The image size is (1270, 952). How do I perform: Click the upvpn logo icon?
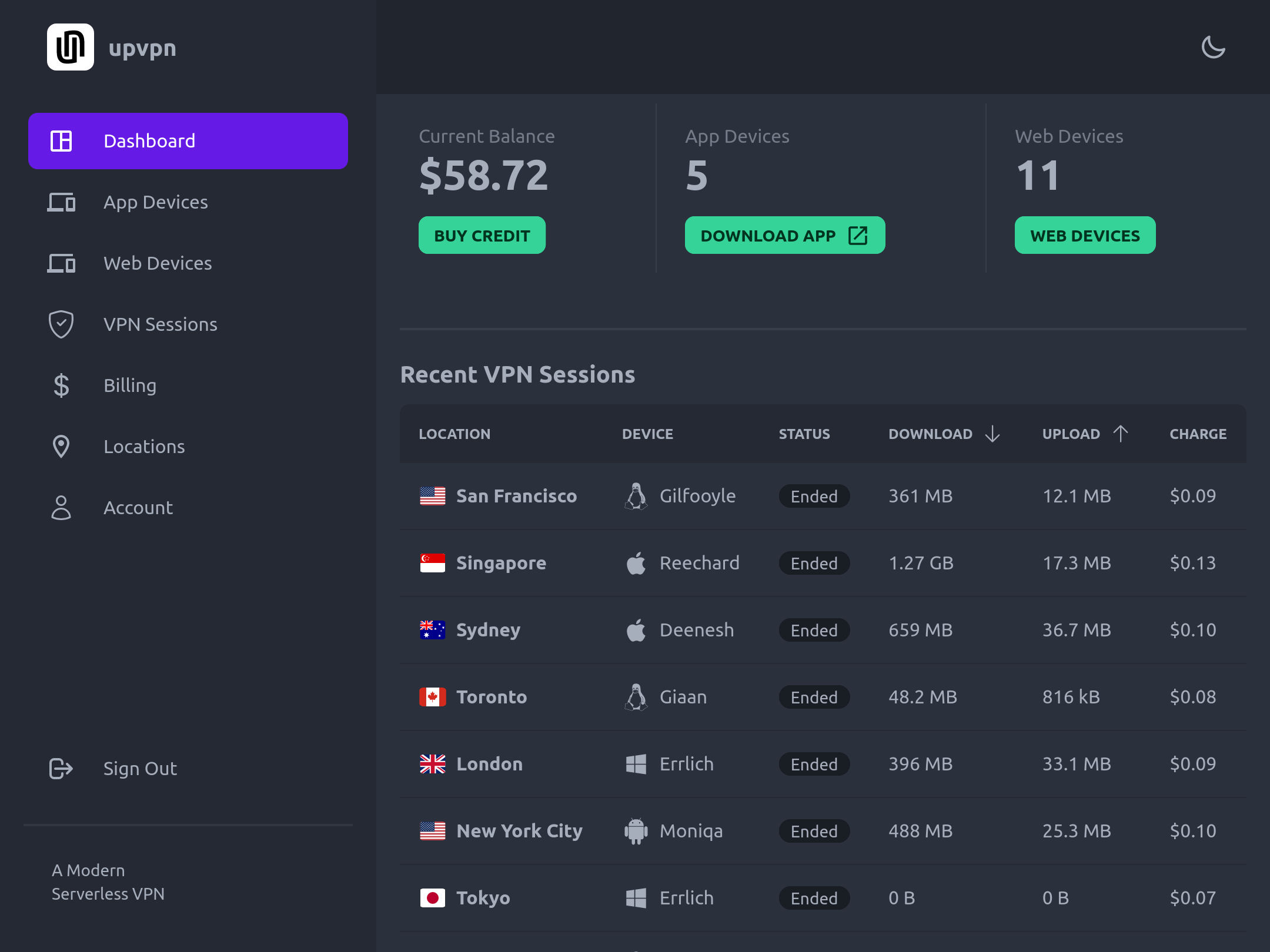point(71,47)
